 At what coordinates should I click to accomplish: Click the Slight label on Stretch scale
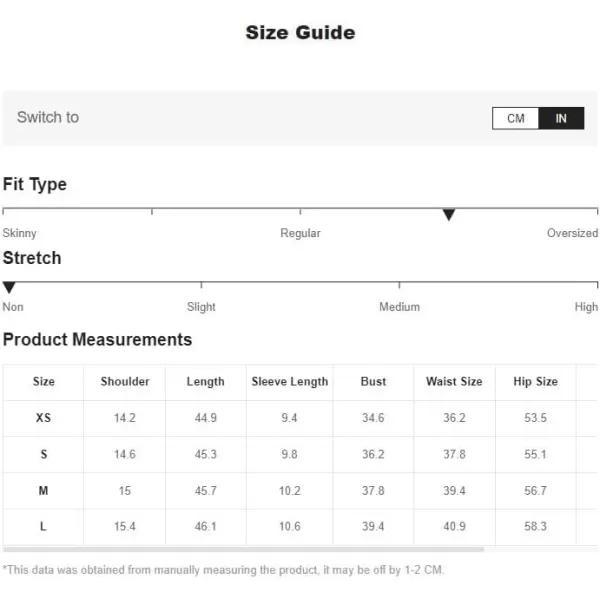(201, 307)
